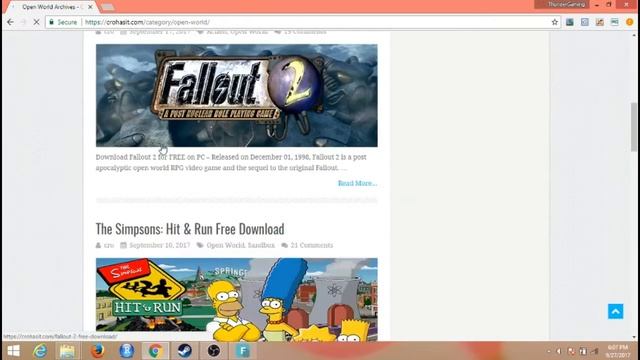The width and height of the screenshot is (640, 360).
Task: Click the orange extension icon at toolbar end
Action: point(629,22)
